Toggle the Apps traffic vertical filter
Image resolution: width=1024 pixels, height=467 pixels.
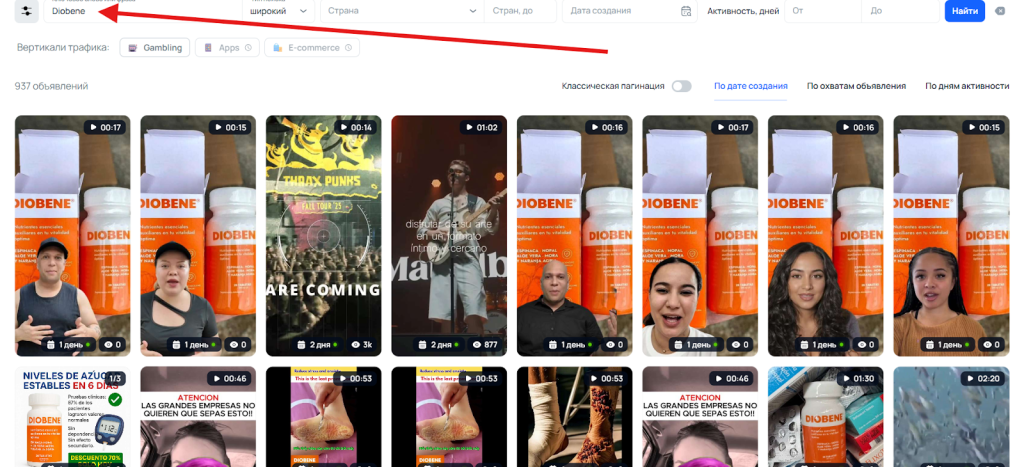pyautogui.click(x=226, y=48)
